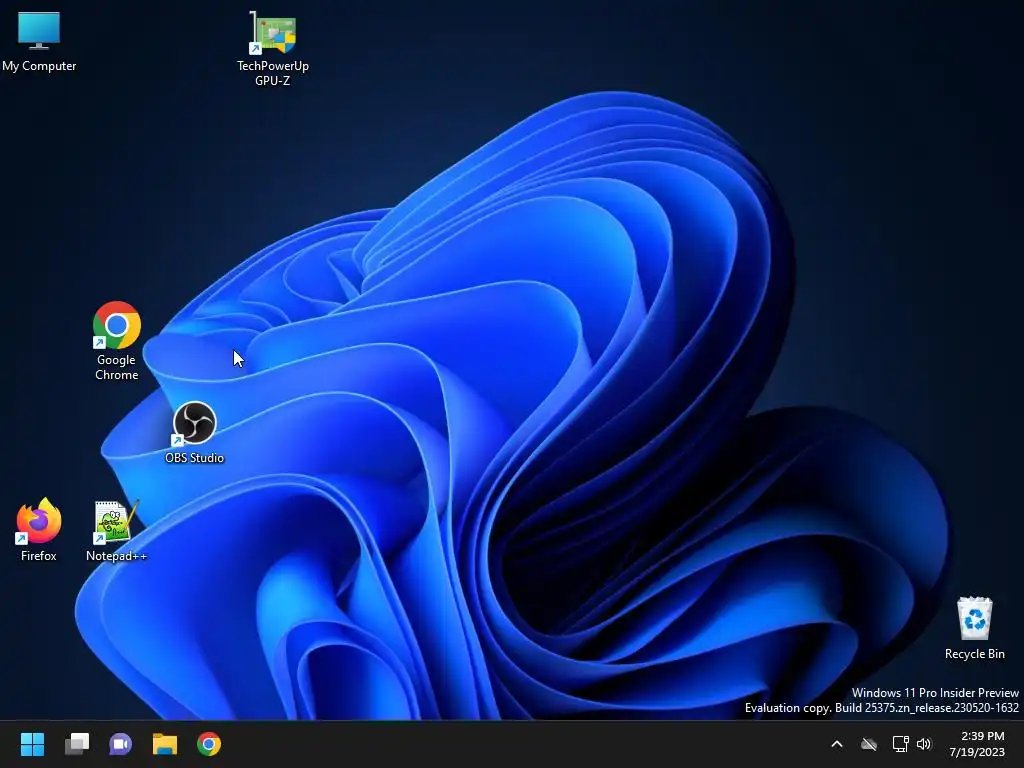
Task: Open Task View from the taskbar
Action: click(x=77, y=744)
